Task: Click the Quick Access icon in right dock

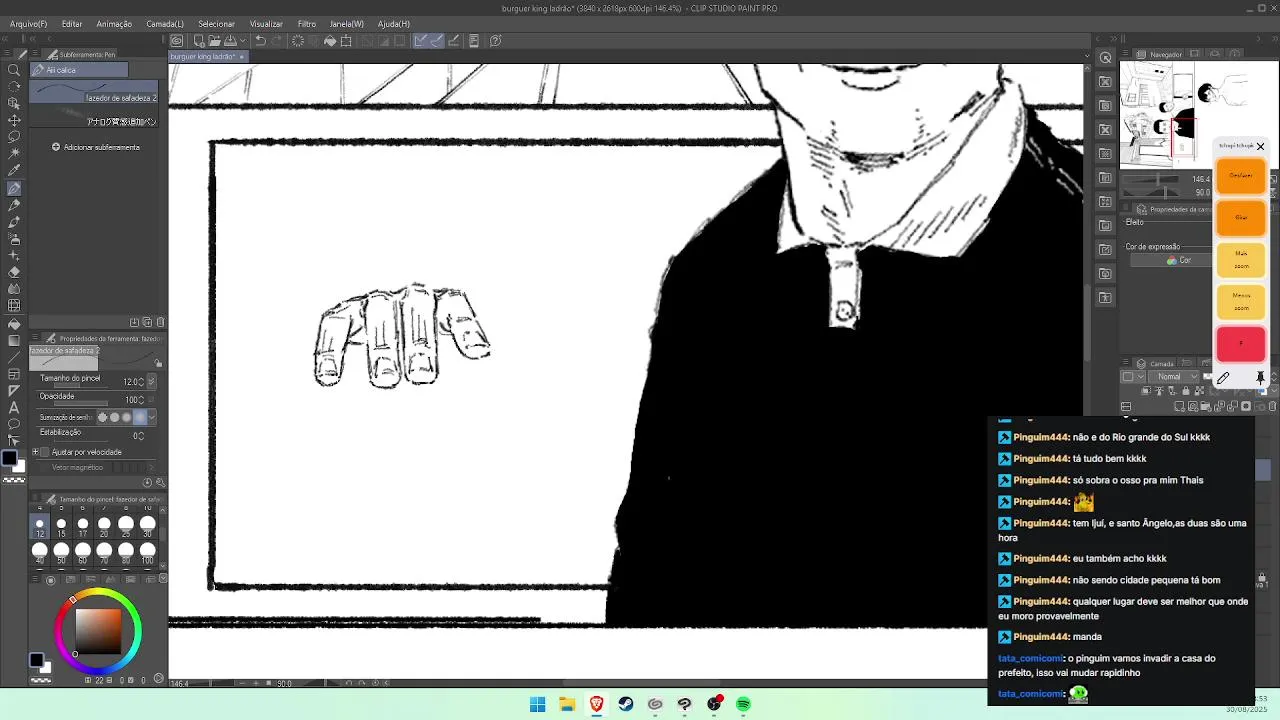Action: point(1105,58)
